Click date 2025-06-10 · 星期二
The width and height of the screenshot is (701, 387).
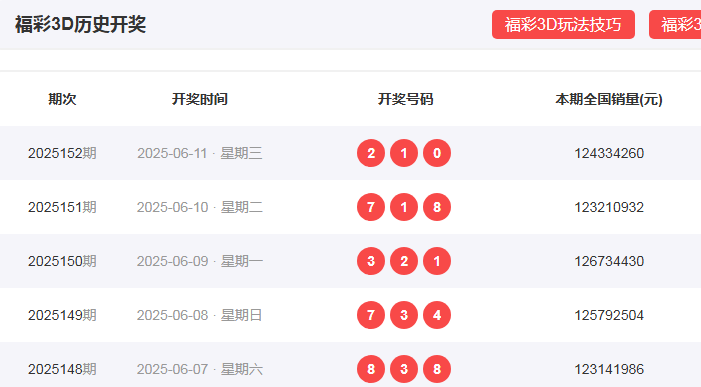point(200,207)
